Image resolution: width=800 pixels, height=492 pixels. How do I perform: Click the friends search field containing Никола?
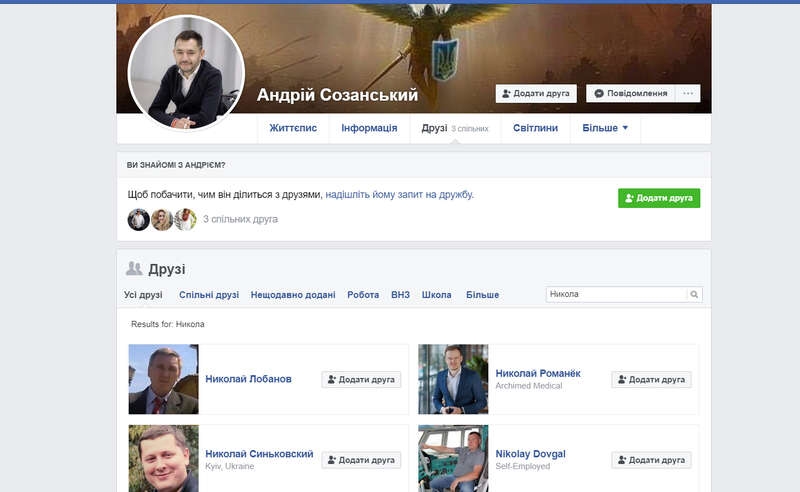(x=616, y=294)
